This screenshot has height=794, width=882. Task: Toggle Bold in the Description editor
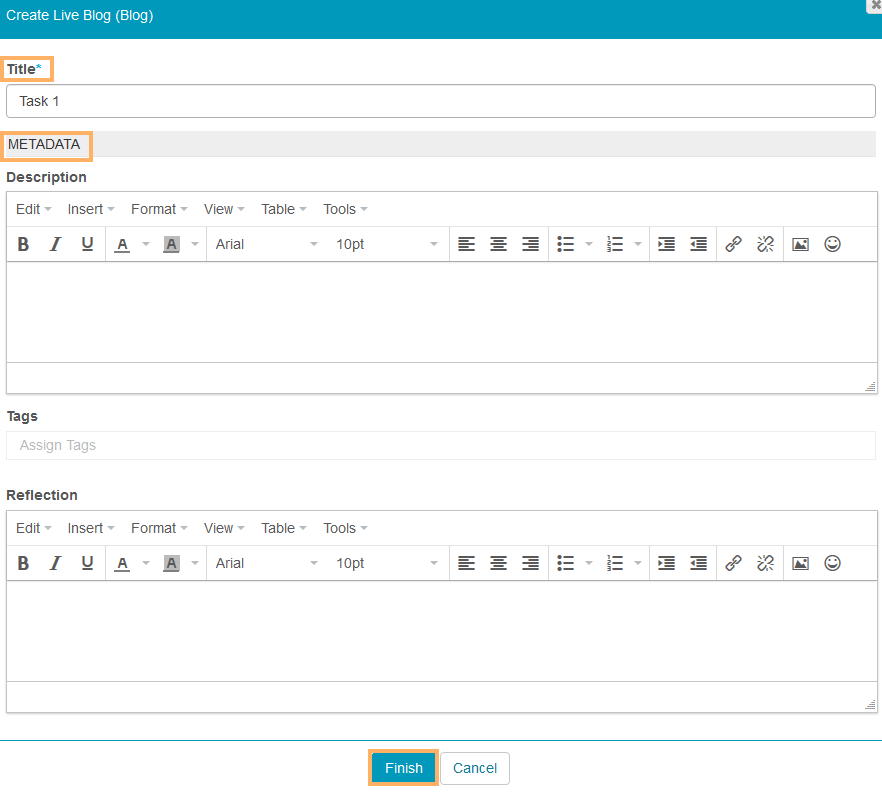(24, 244)
